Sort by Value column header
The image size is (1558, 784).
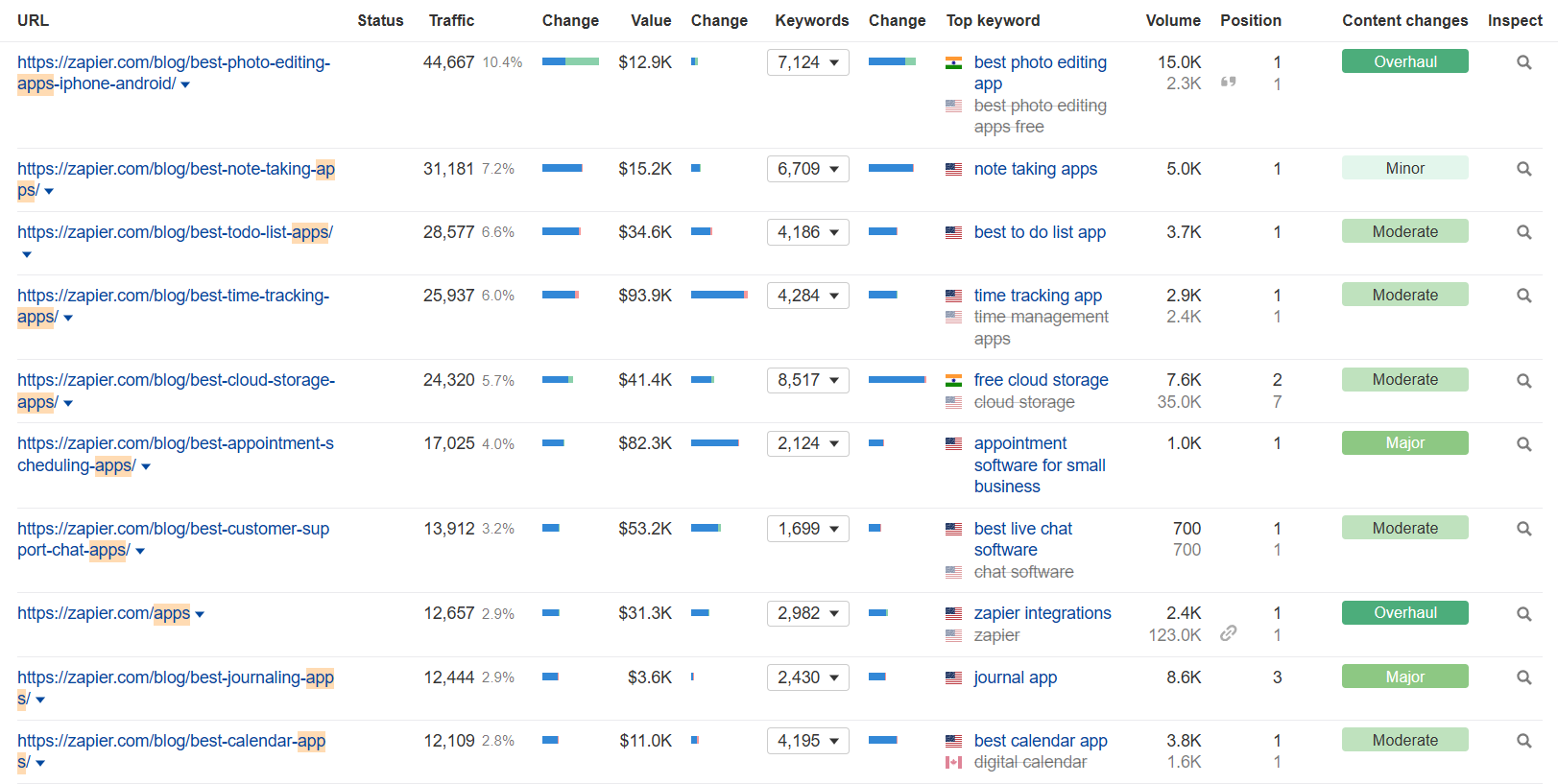[651, 20]
